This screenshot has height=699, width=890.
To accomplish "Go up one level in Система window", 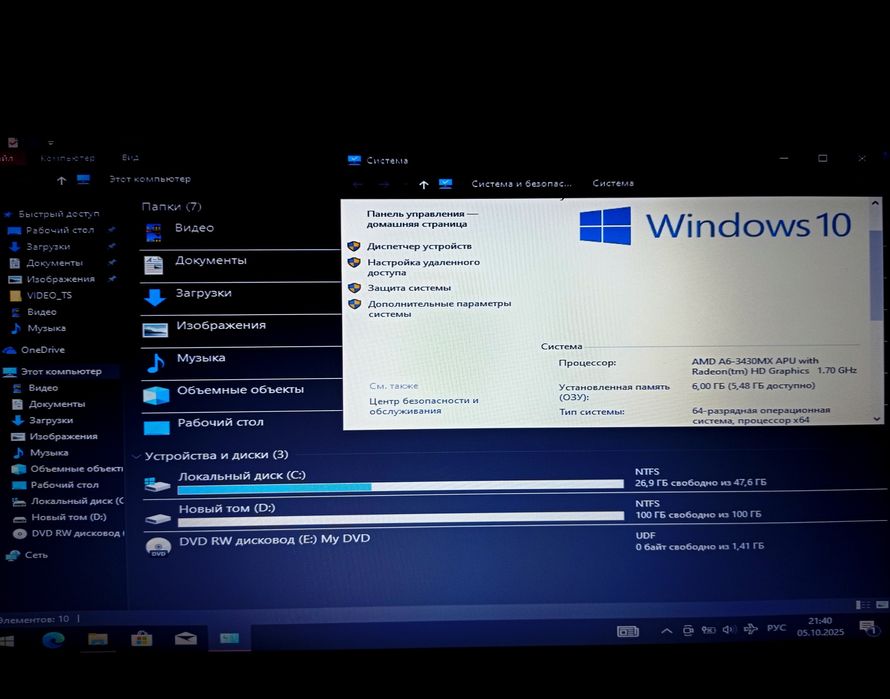I will [x=423, y=185].
